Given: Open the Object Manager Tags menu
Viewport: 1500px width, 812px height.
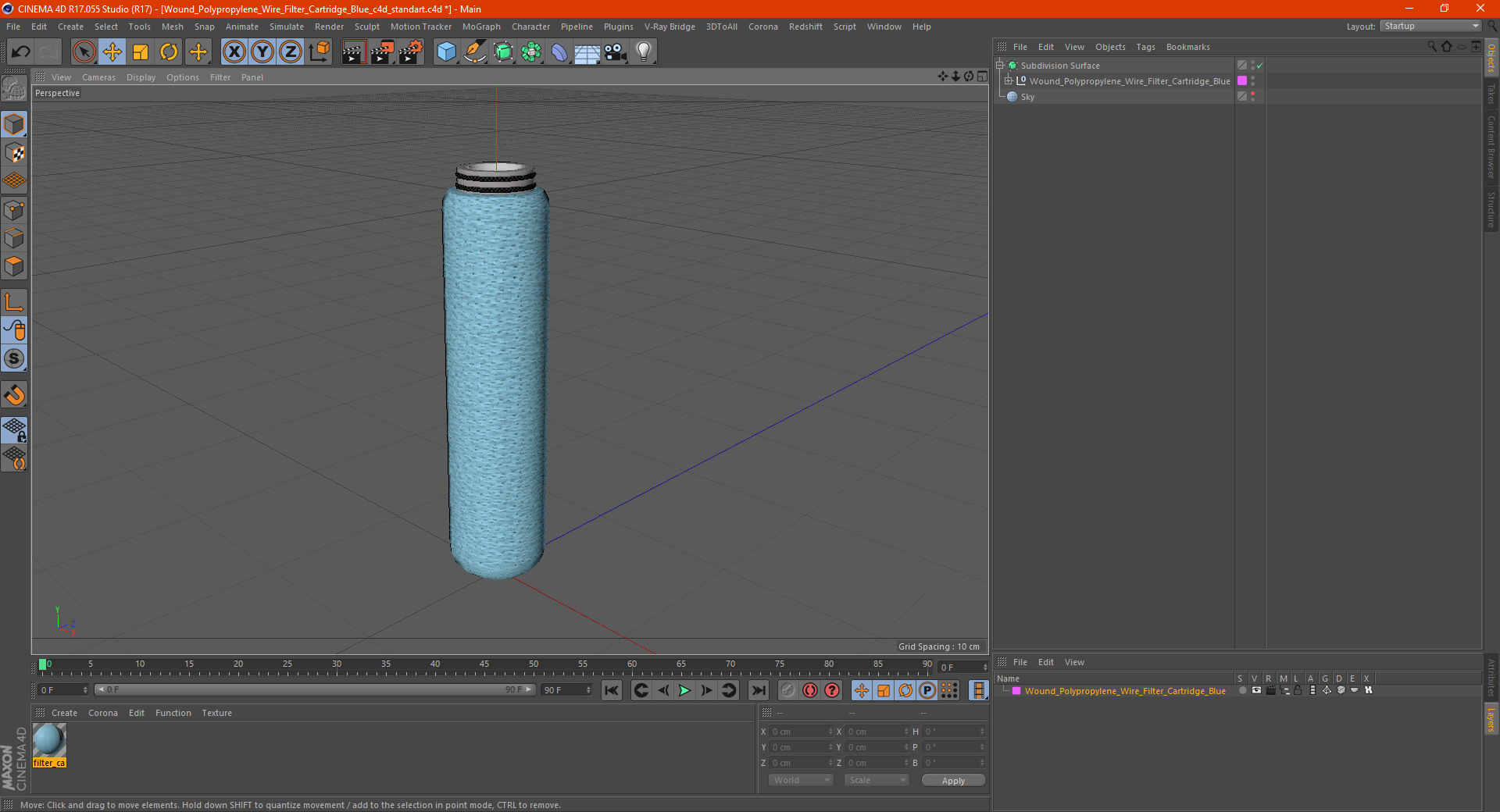Looking at the screenshot, I should point(1145,47).
